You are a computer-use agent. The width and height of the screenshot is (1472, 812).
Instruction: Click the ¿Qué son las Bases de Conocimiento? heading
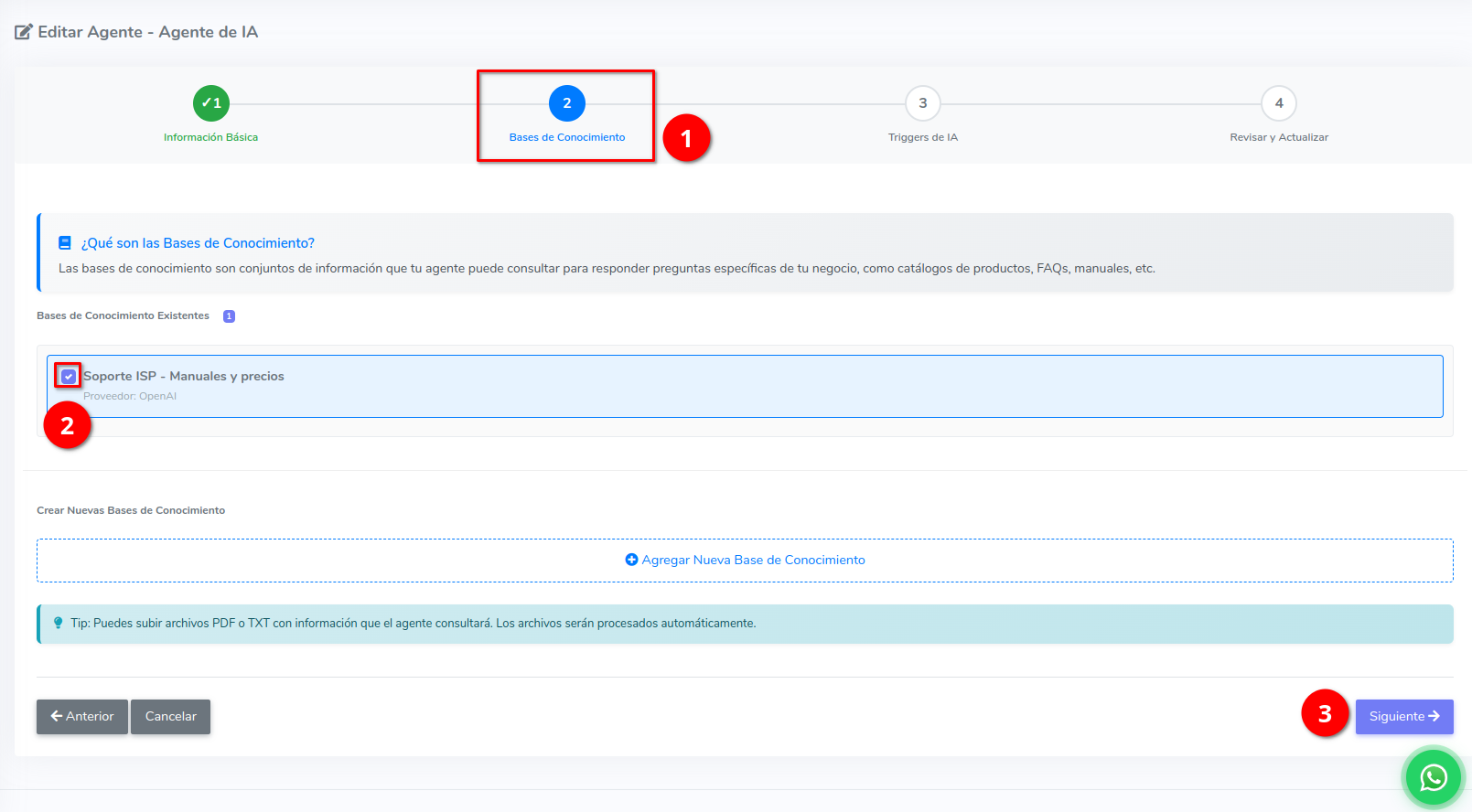198,243
